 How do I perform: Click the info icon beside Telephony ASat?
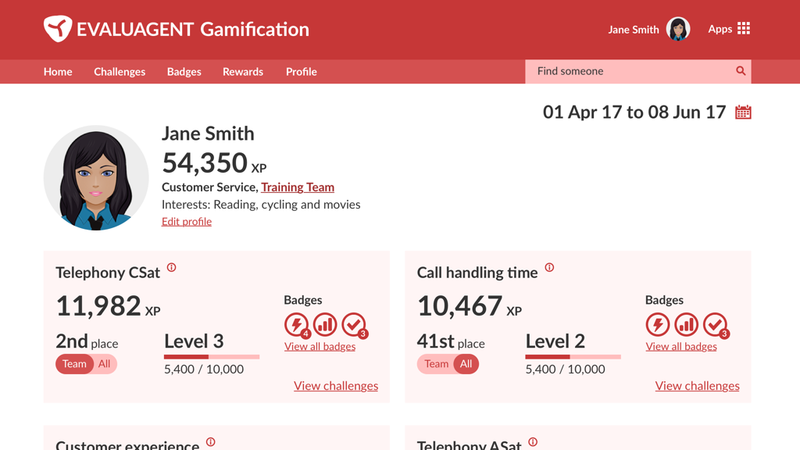click(533, 442)
